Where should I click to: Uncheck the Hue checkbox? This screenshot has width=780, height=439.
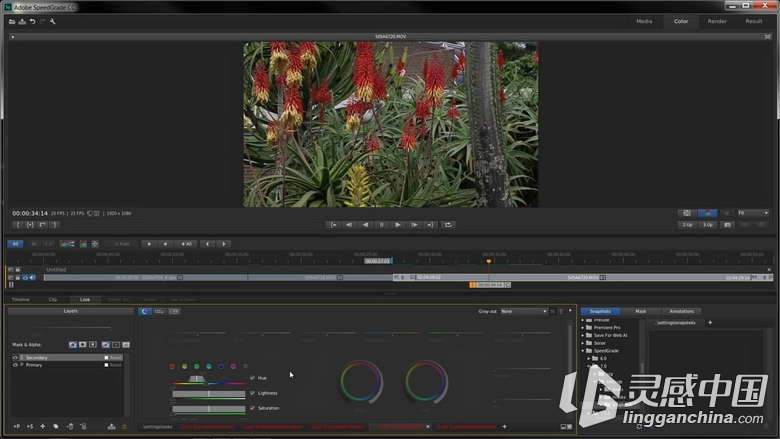tap(252, 378)
